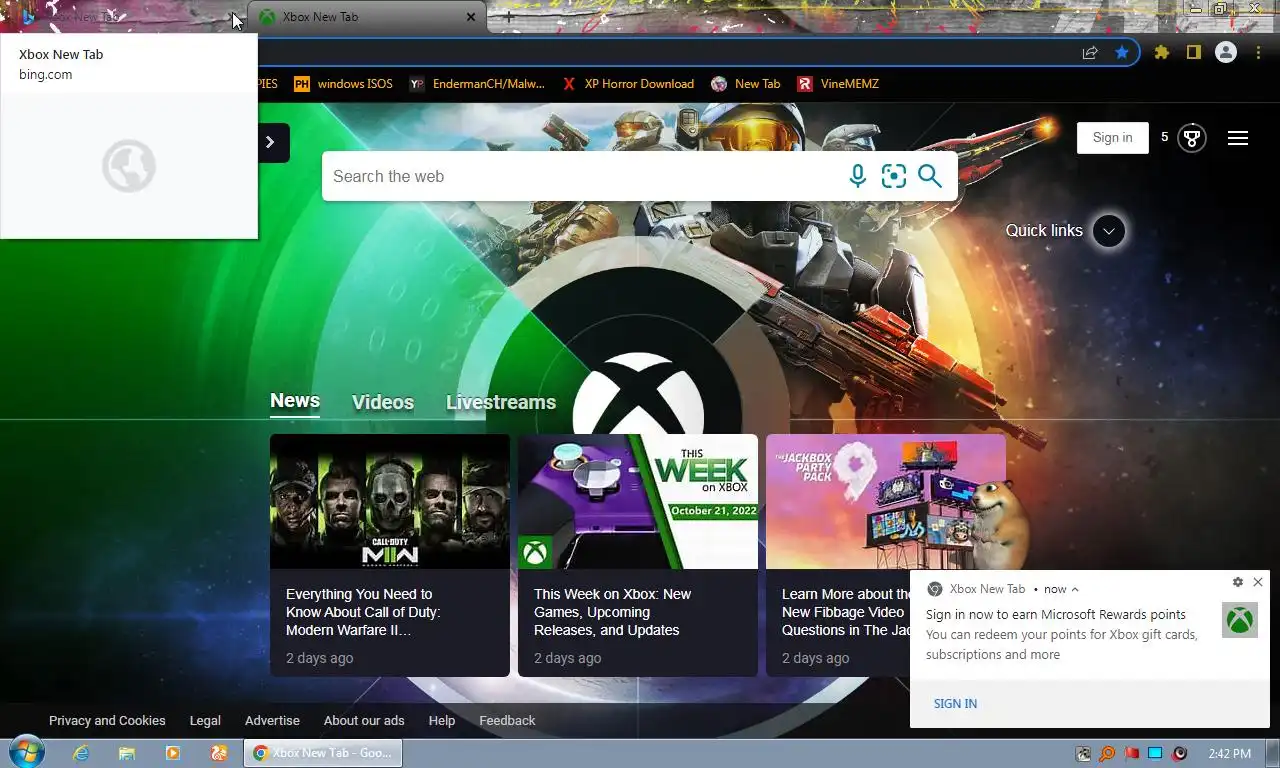Open the Help footer link
This screenshot has width=1280, height=768.
pos(442,720)
